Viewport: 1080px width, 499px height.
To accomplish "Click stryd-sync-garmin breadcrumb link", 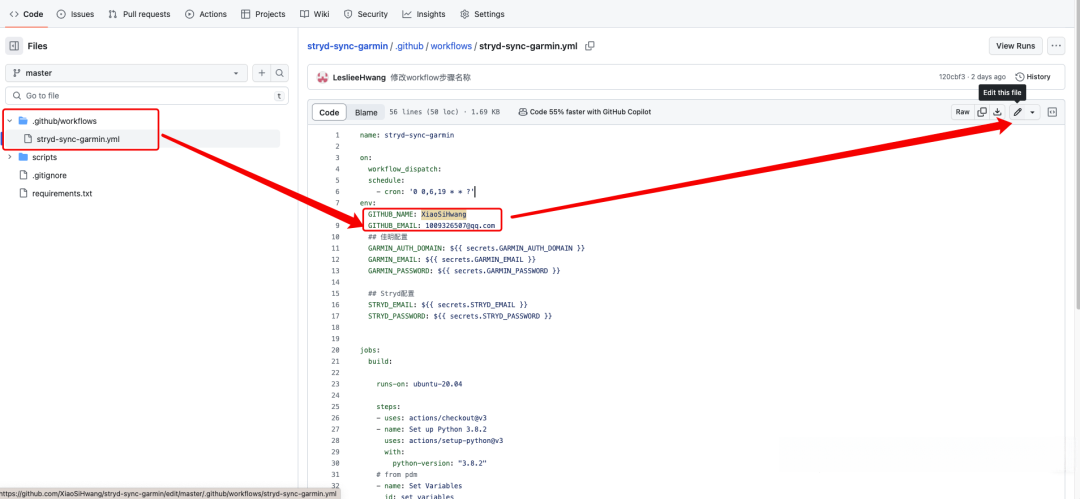I will [x=348, y=46].
